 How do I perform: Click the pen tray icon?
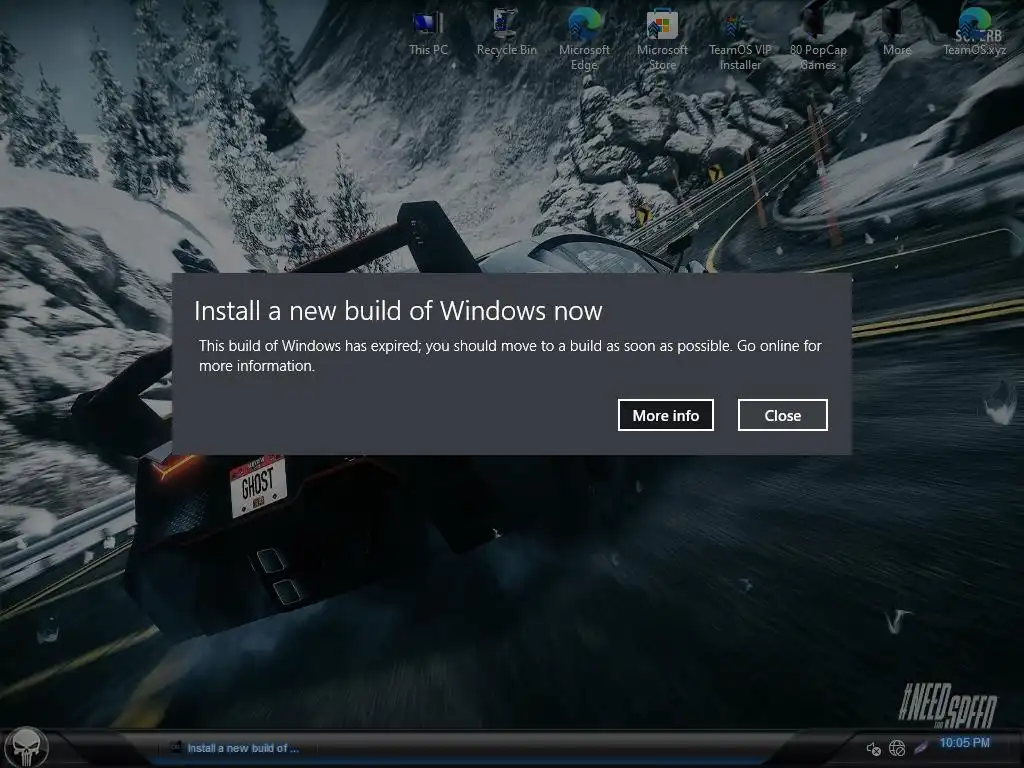pos(921,747)
